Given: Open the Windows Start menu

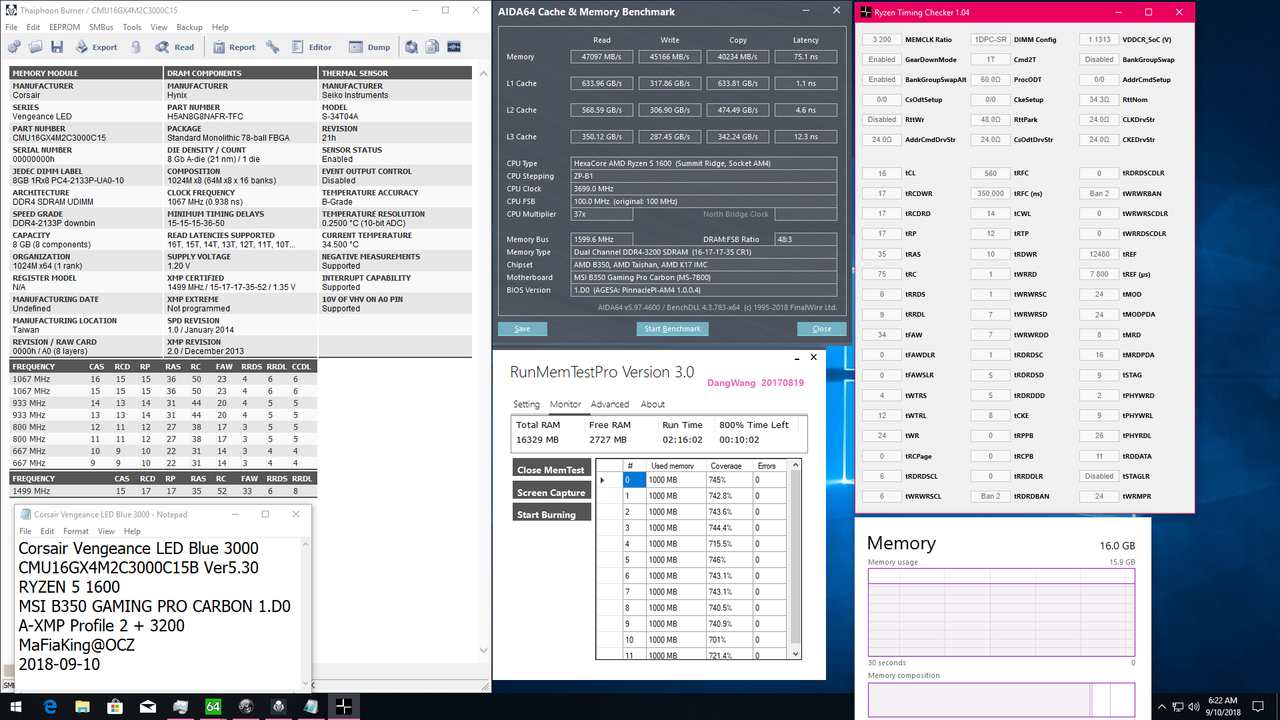Looking at the screenshot, I should click(16, 706).
